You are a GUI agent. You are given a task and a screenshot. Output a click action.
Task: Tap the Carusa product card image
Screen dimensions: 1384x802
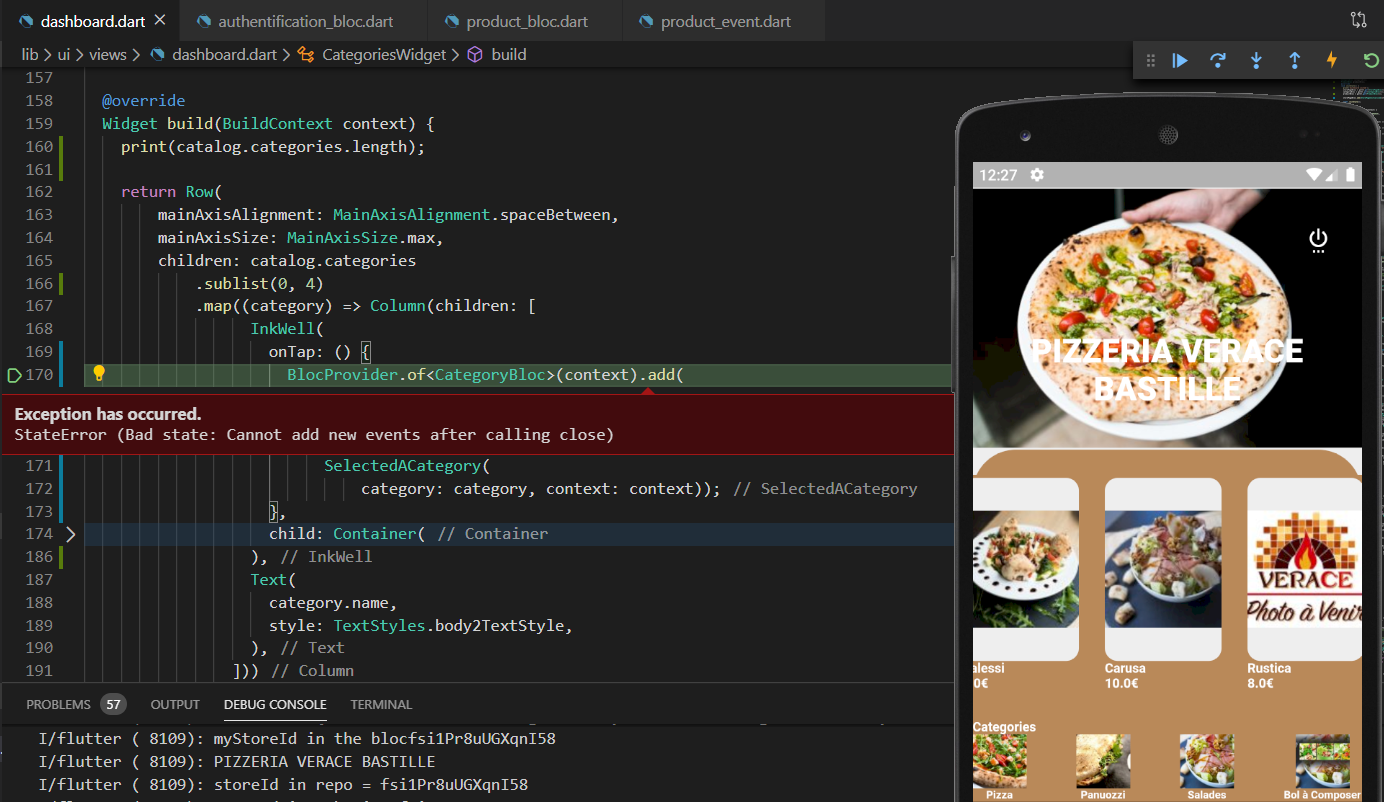[x=1163, y=568]
